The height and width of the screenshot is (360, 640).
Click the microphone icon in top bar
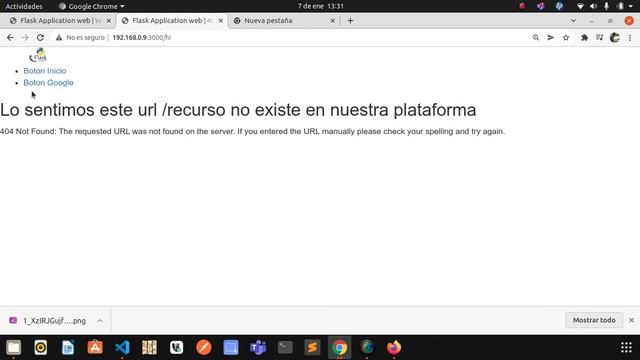point(607,6)
